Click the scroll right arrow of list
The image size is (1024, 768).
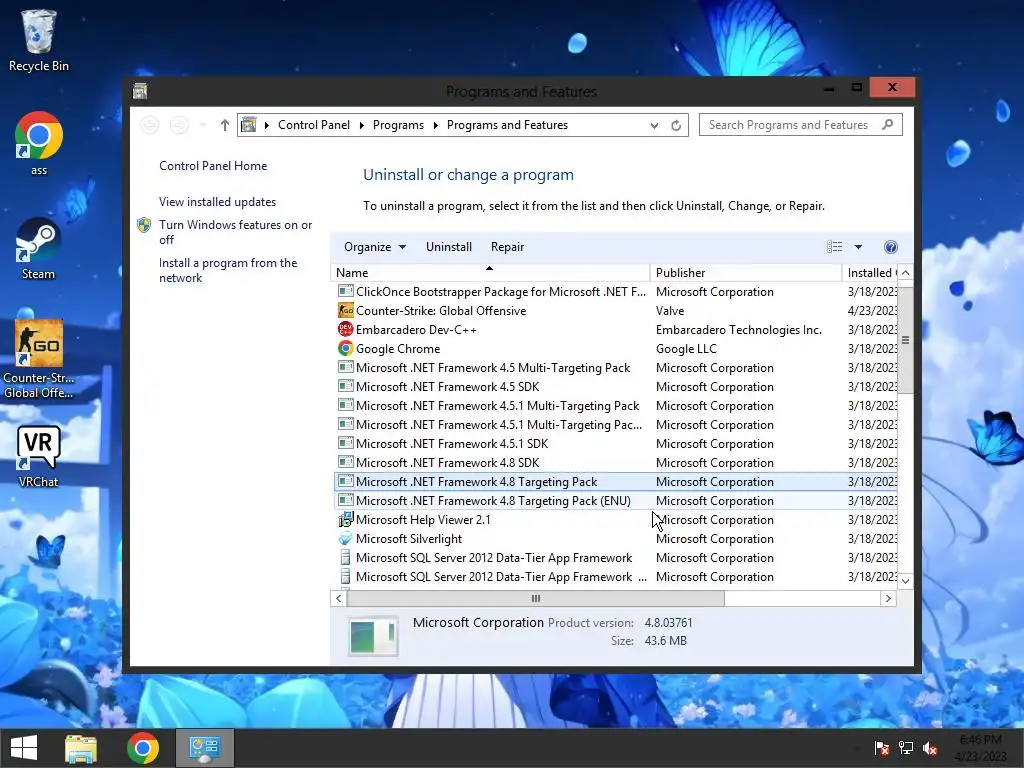pyautogui.click(x=888, y=598)
